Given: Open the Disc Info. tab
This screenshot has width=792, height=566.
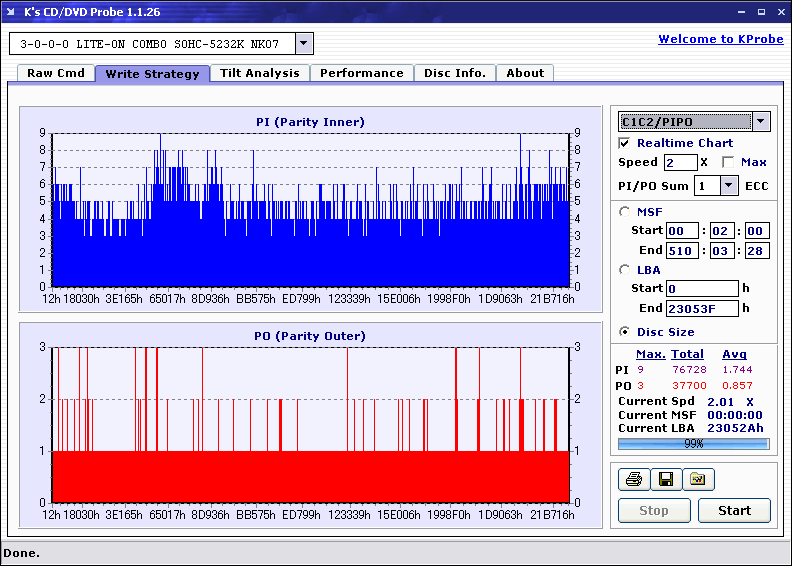Looking at the screenshot, I should point(454,73).
